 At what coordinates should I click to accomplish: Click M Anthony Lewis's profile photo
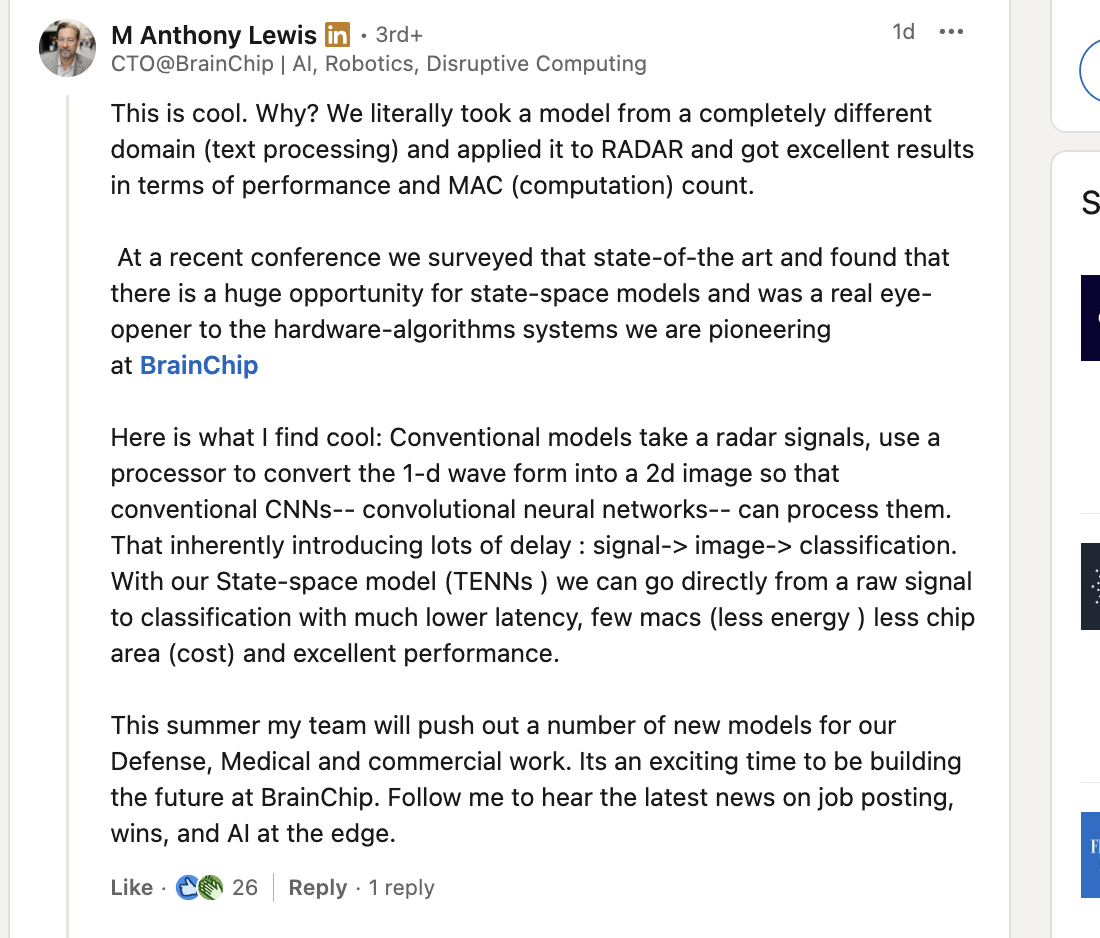click(68, 47)
